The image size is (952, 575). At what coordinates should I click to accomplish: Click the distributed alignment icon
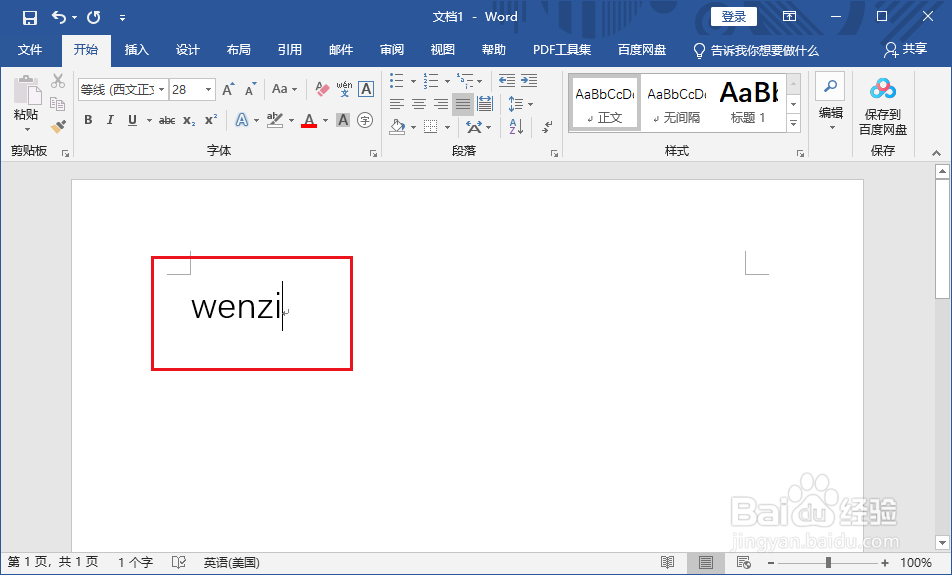pos(485,104)
